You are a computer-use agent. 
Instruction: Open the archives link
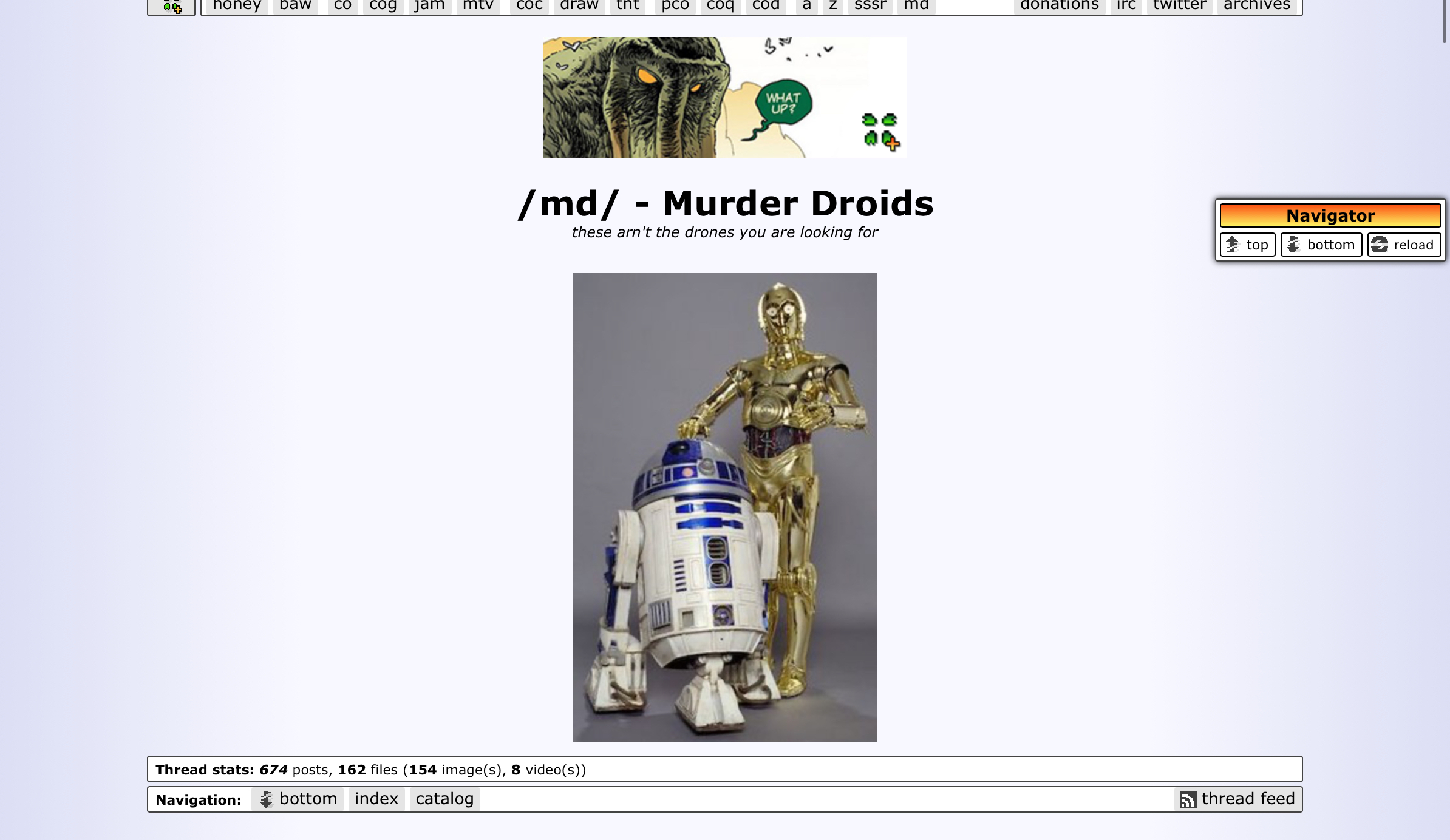[x=1256, y=5]
